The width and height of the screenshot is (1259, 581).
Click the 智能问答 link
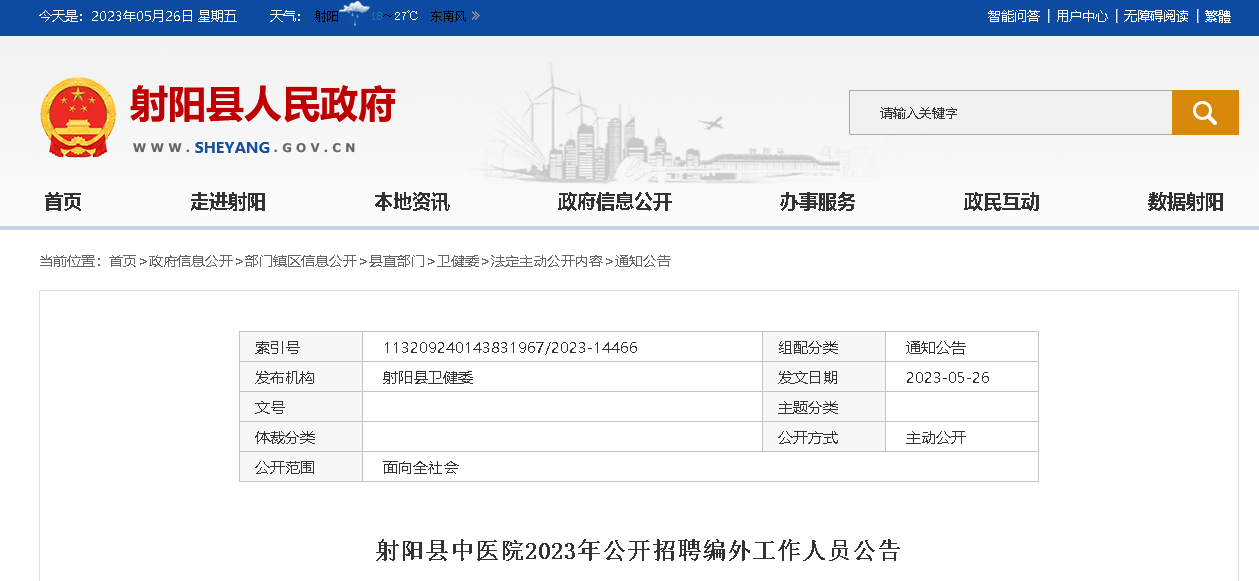(1014, 16)
